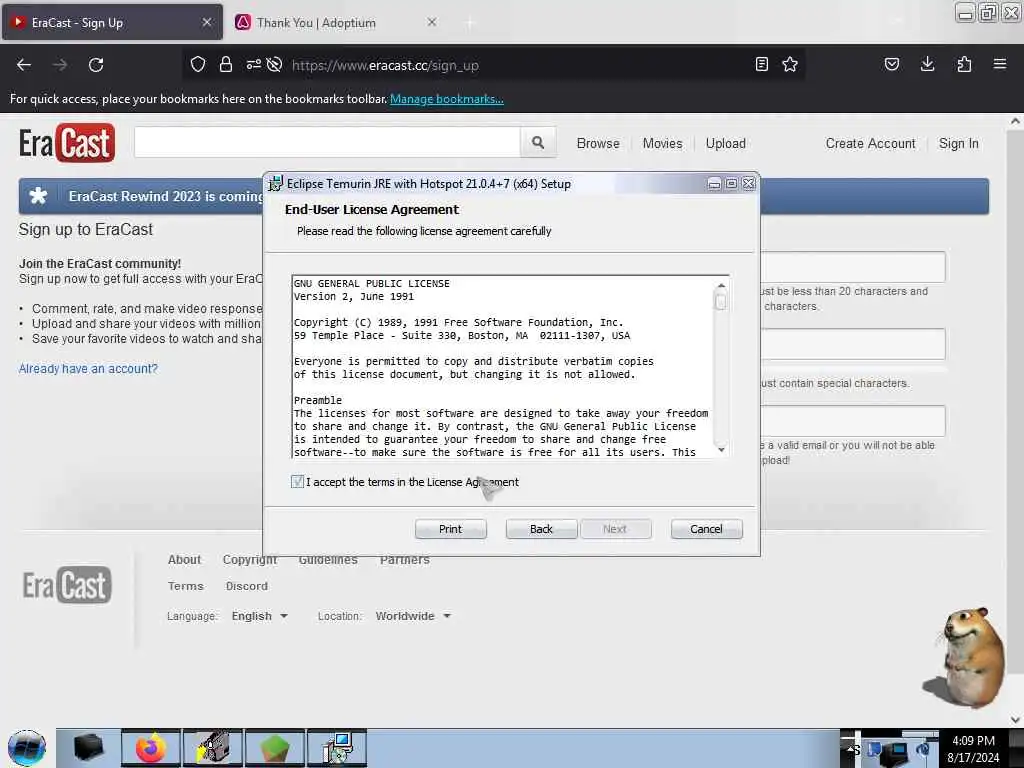Open the permissions icon in address bar

253,64
